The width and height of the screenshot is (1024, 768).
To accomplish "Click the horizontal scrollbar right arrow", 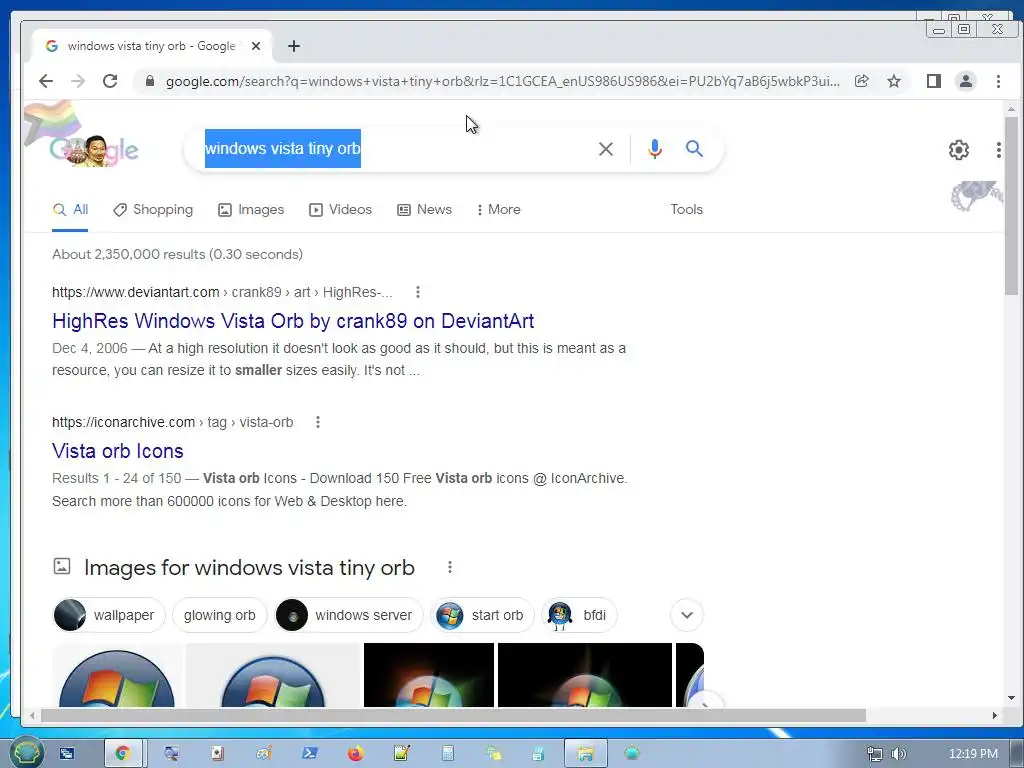I will (x=995, y=716).
